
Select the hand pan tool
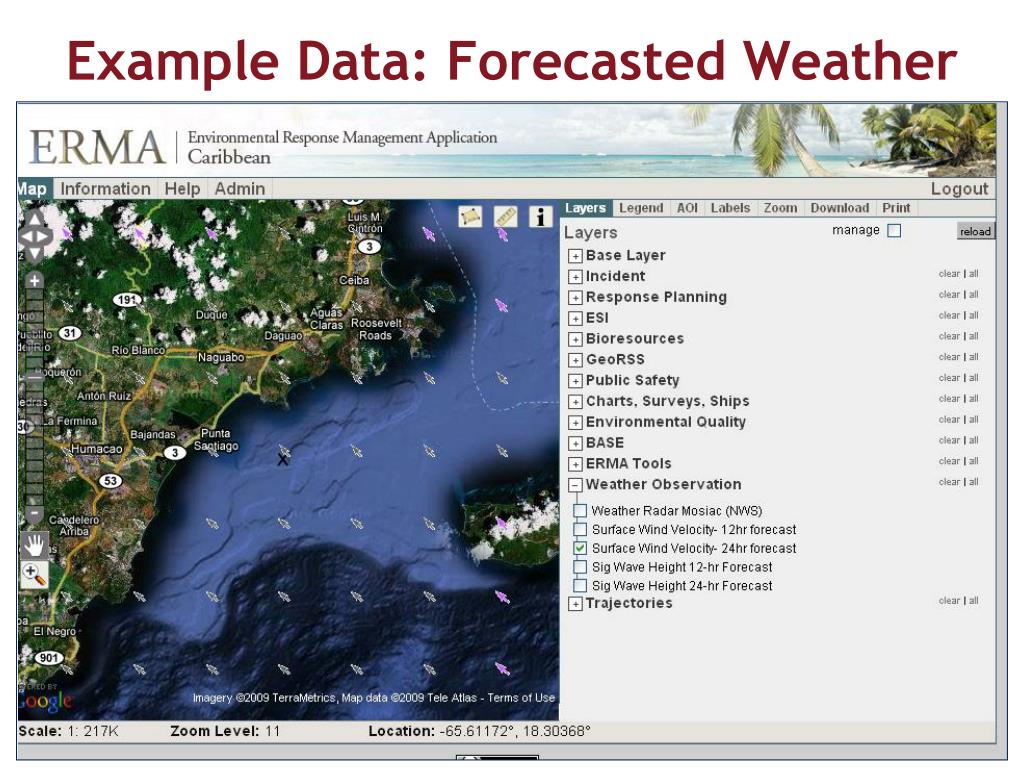click(34, 544)
